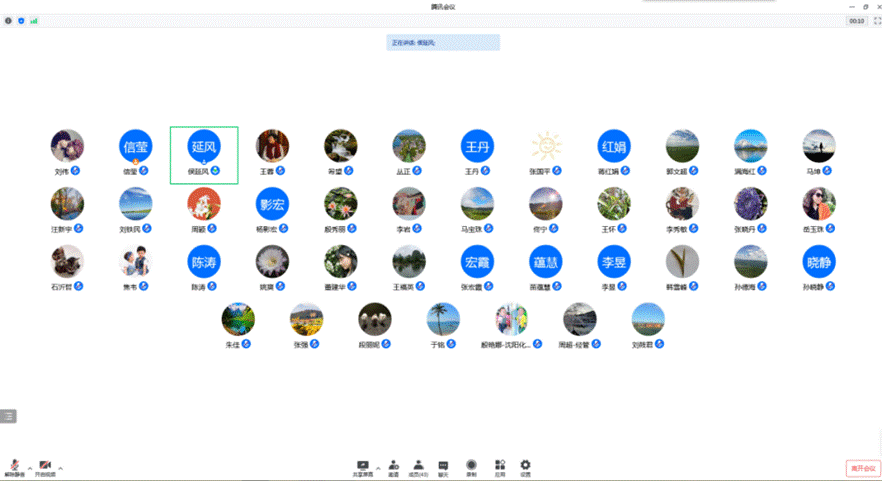Click the 共享屏幕 (Share Screen) icon

(x=362, y=466)
